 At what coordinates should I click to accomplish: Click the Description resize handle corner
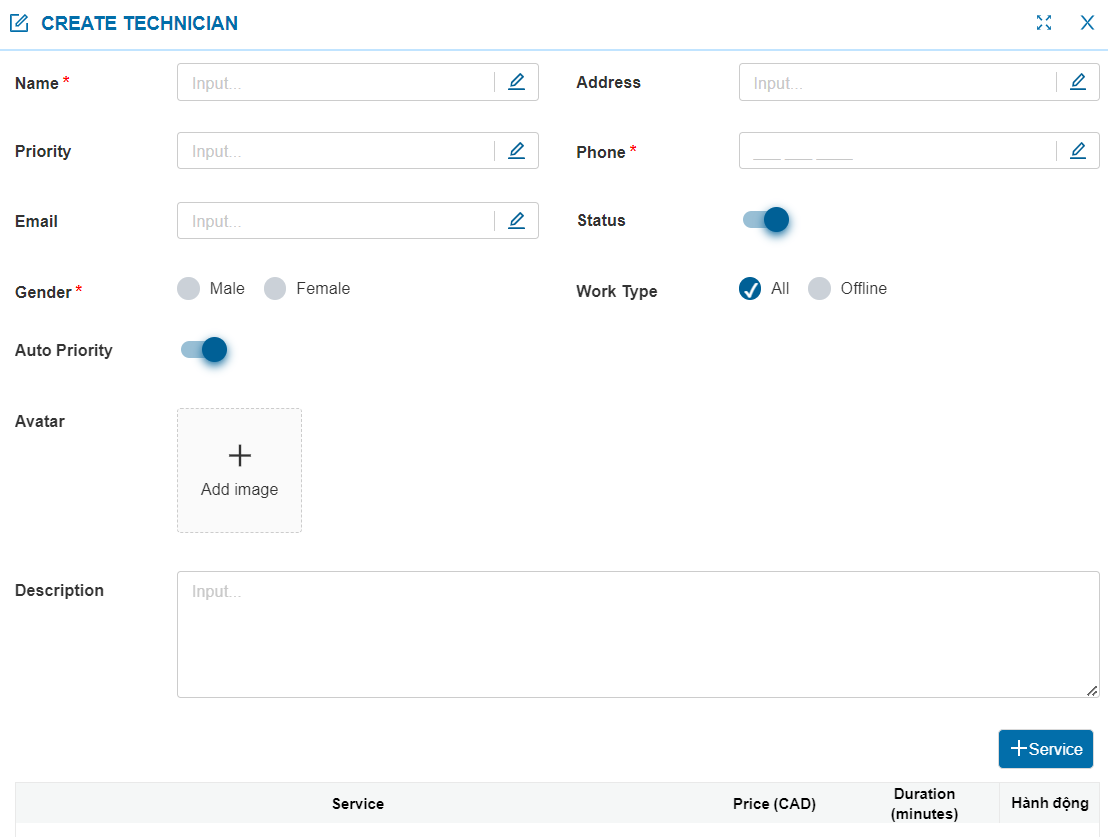point(1092,691)
